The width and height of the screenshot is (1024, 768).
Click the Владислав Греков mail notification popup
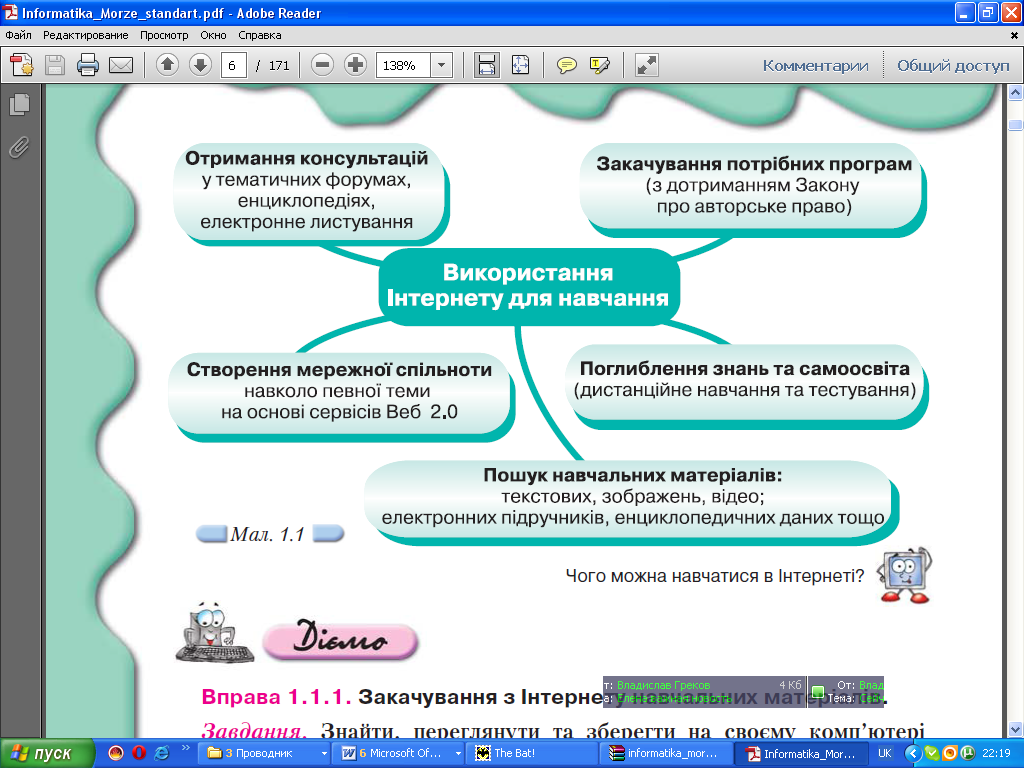tap(705, 692)
